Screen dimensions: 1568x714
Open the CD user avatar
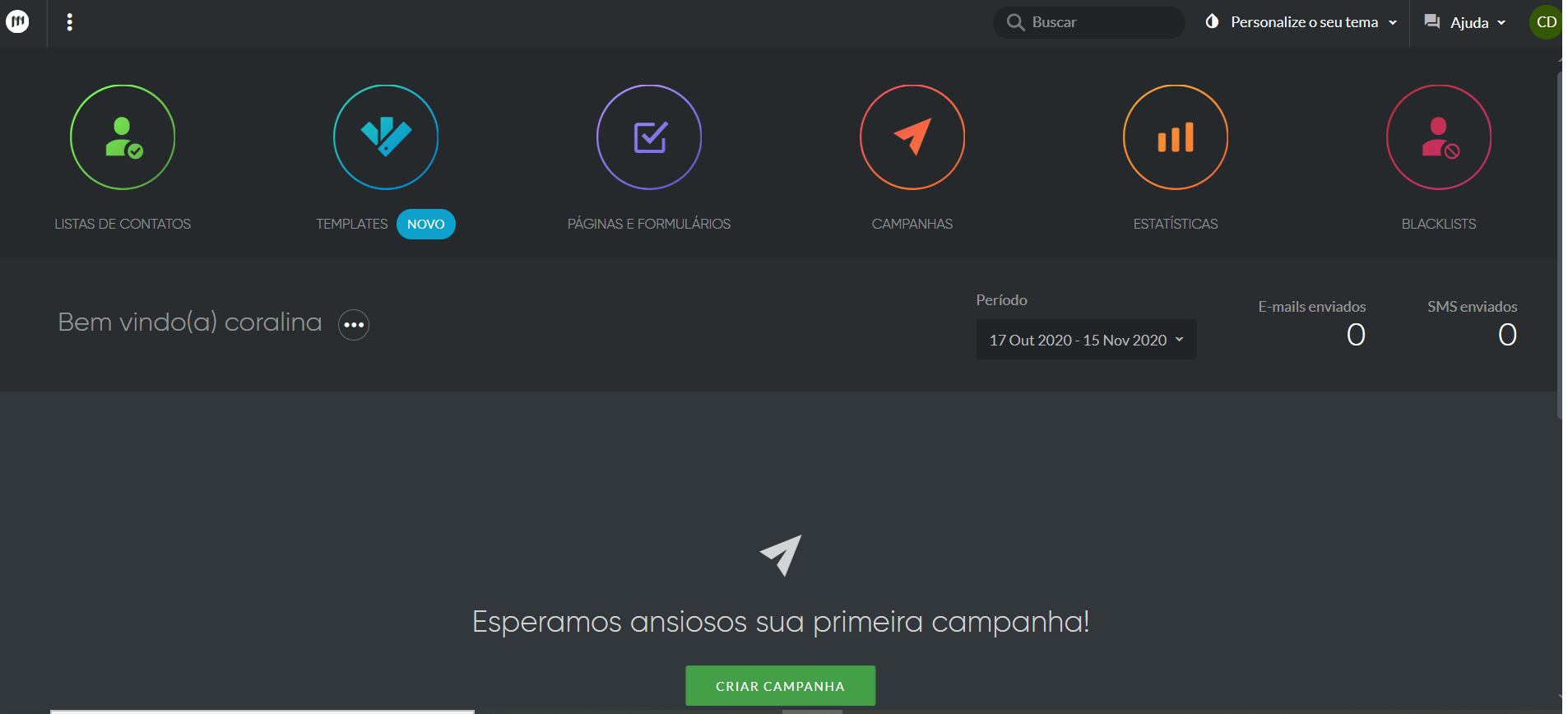pos(1546,22)
